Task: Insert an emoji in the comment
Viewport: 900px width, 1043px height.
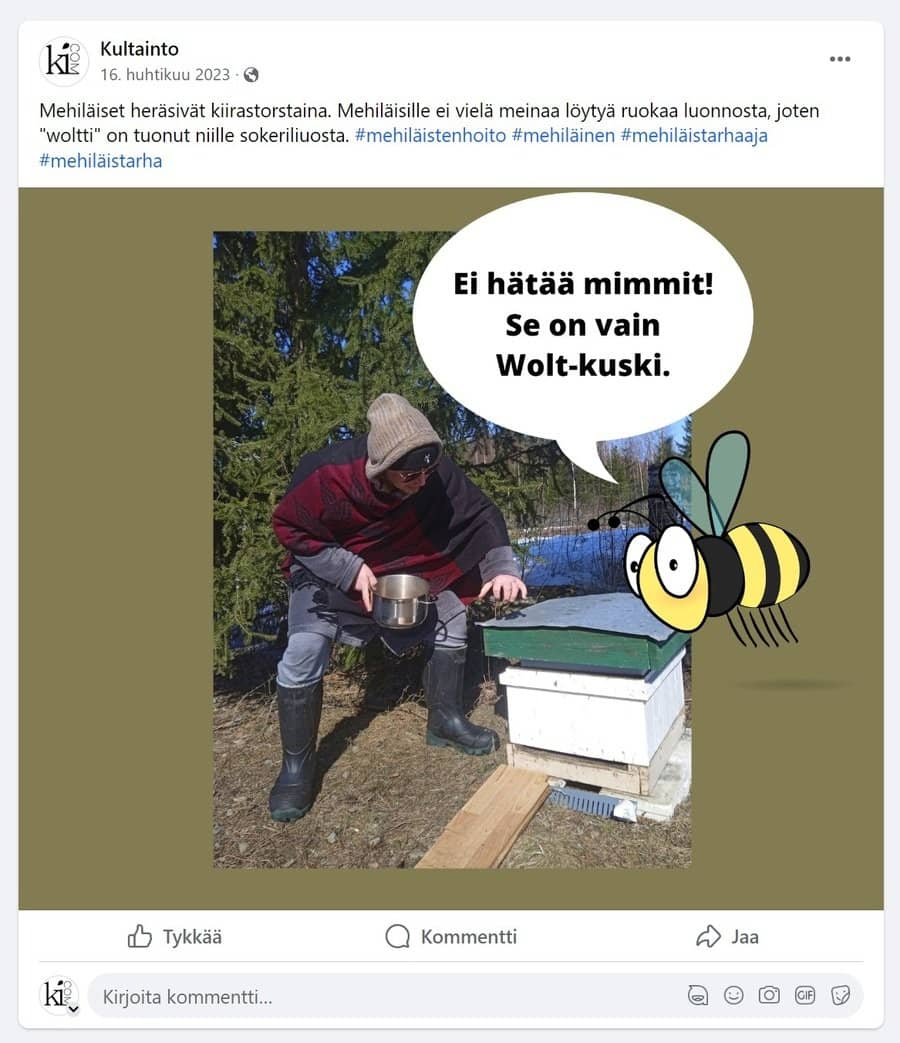Action: tap(733, 995)
